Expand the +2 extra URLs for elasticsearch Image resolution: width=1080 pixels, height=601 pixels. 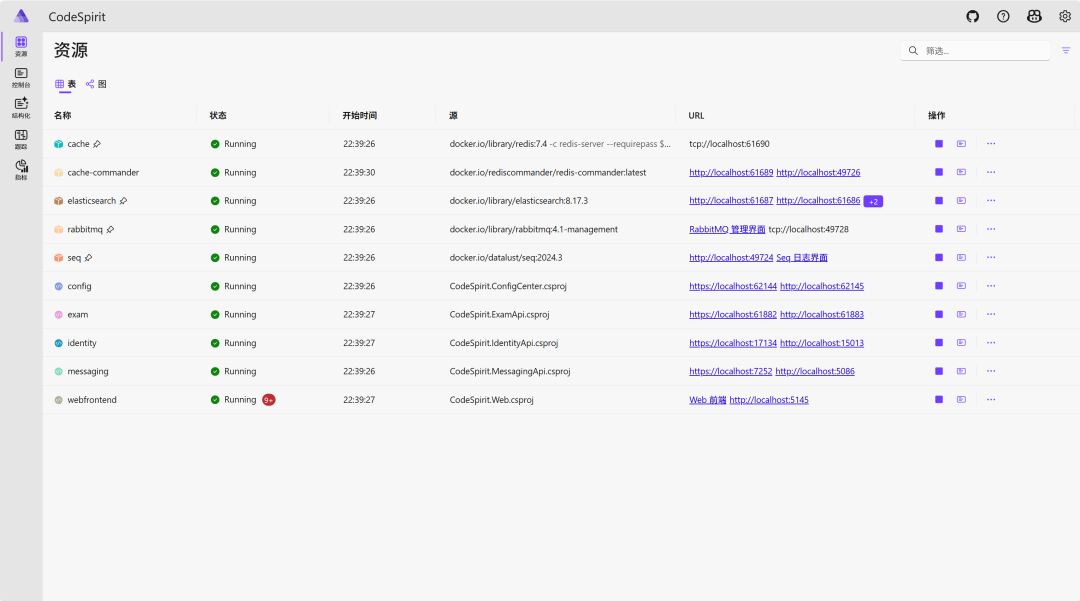coord(873,202)
